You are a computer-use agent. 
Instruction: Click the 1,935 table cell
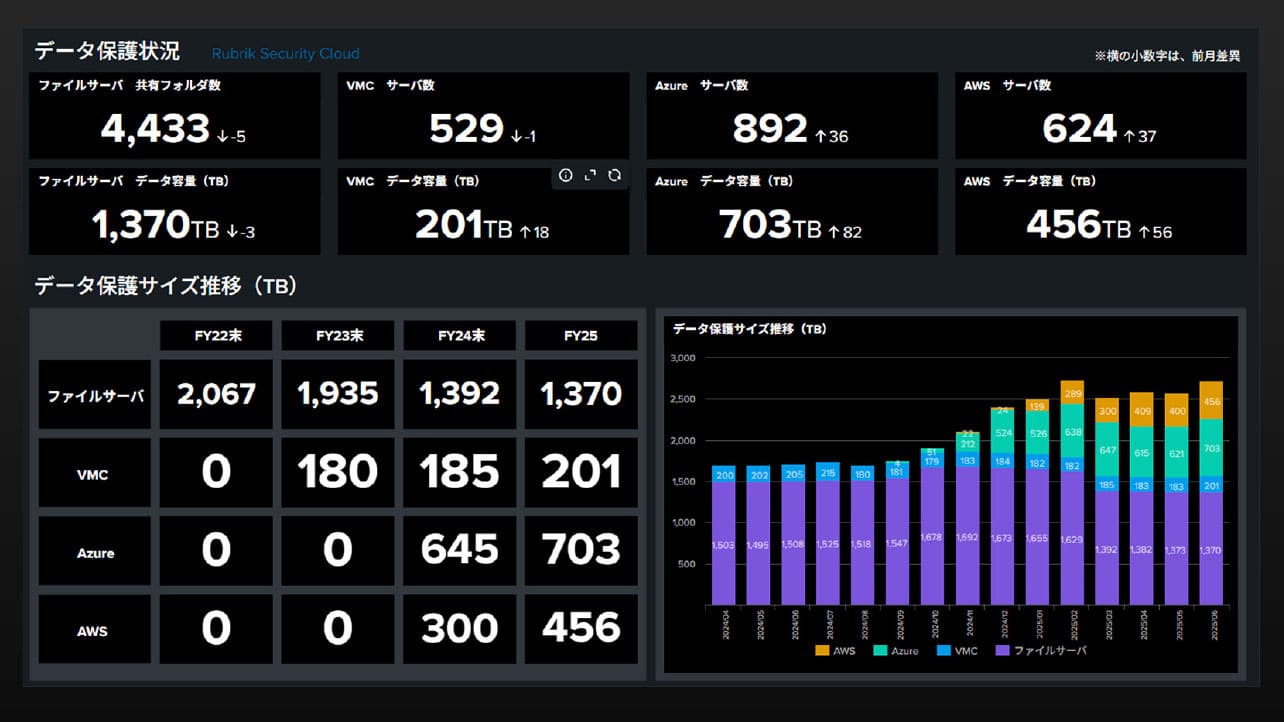click(x=338, y=394)
